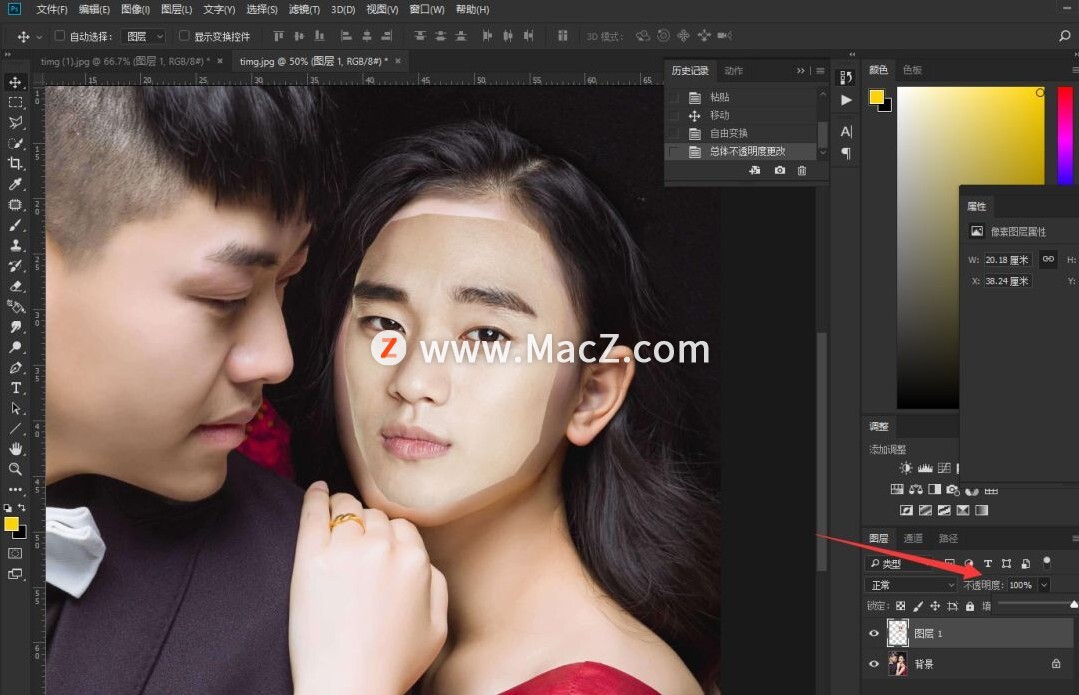Toggle lock image pixels brush icon

917,606
